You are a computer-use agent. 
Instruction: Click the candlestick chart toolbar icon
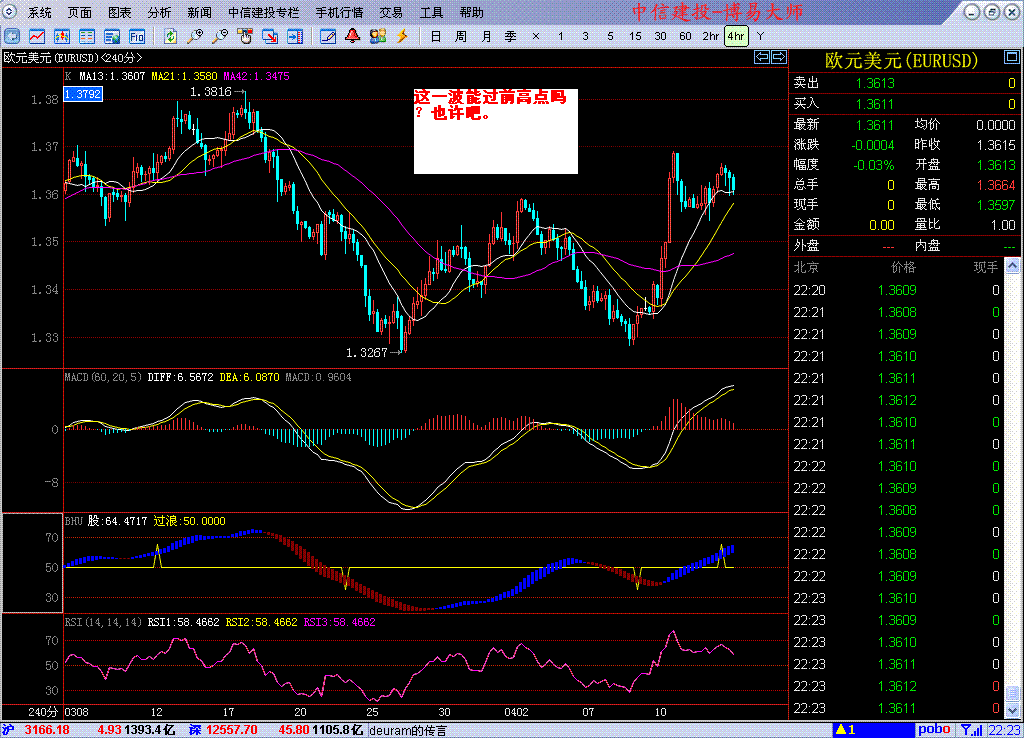(61, 37)
